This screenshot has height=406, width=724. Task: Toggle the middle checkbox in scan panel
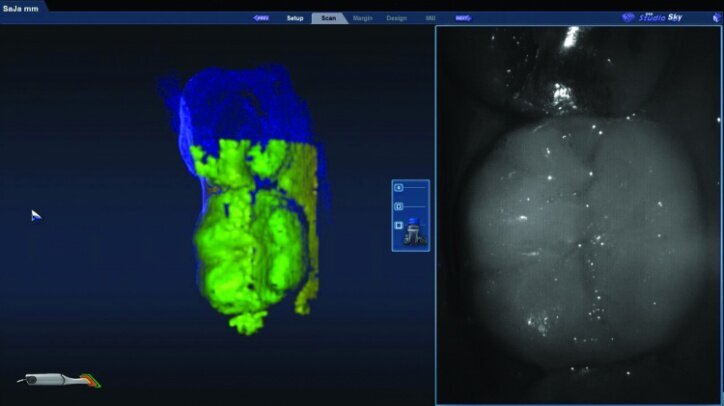click(399, 207)
